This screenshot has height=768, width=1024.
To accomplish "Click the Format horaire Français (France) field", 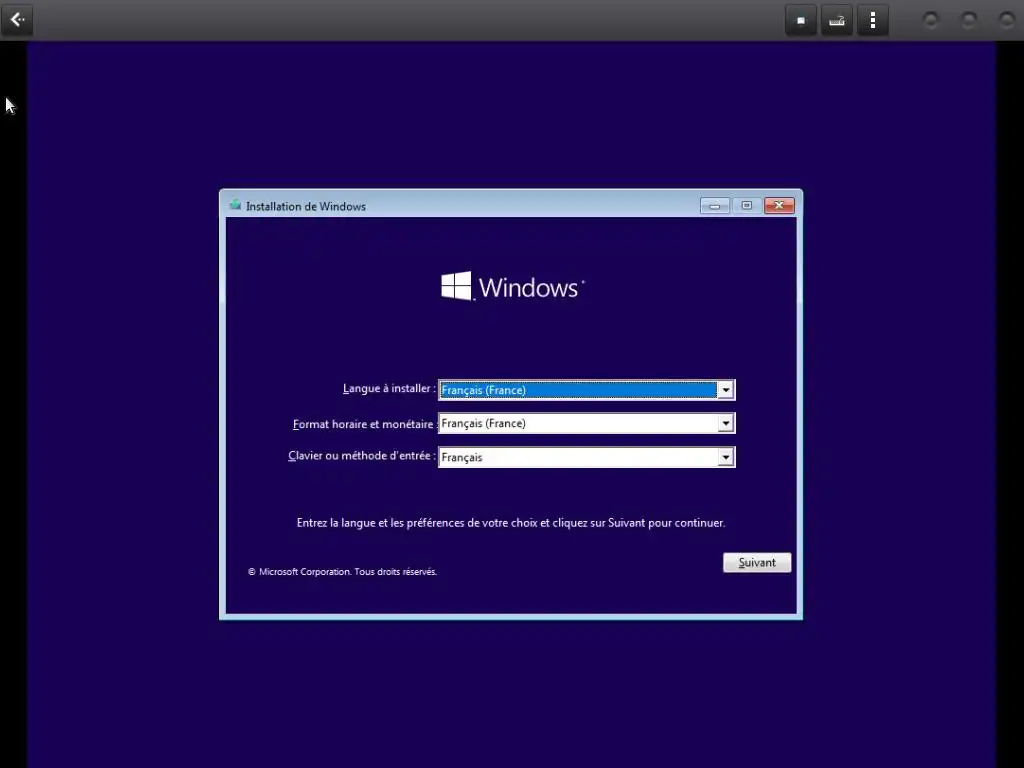I will coord(586,423).
